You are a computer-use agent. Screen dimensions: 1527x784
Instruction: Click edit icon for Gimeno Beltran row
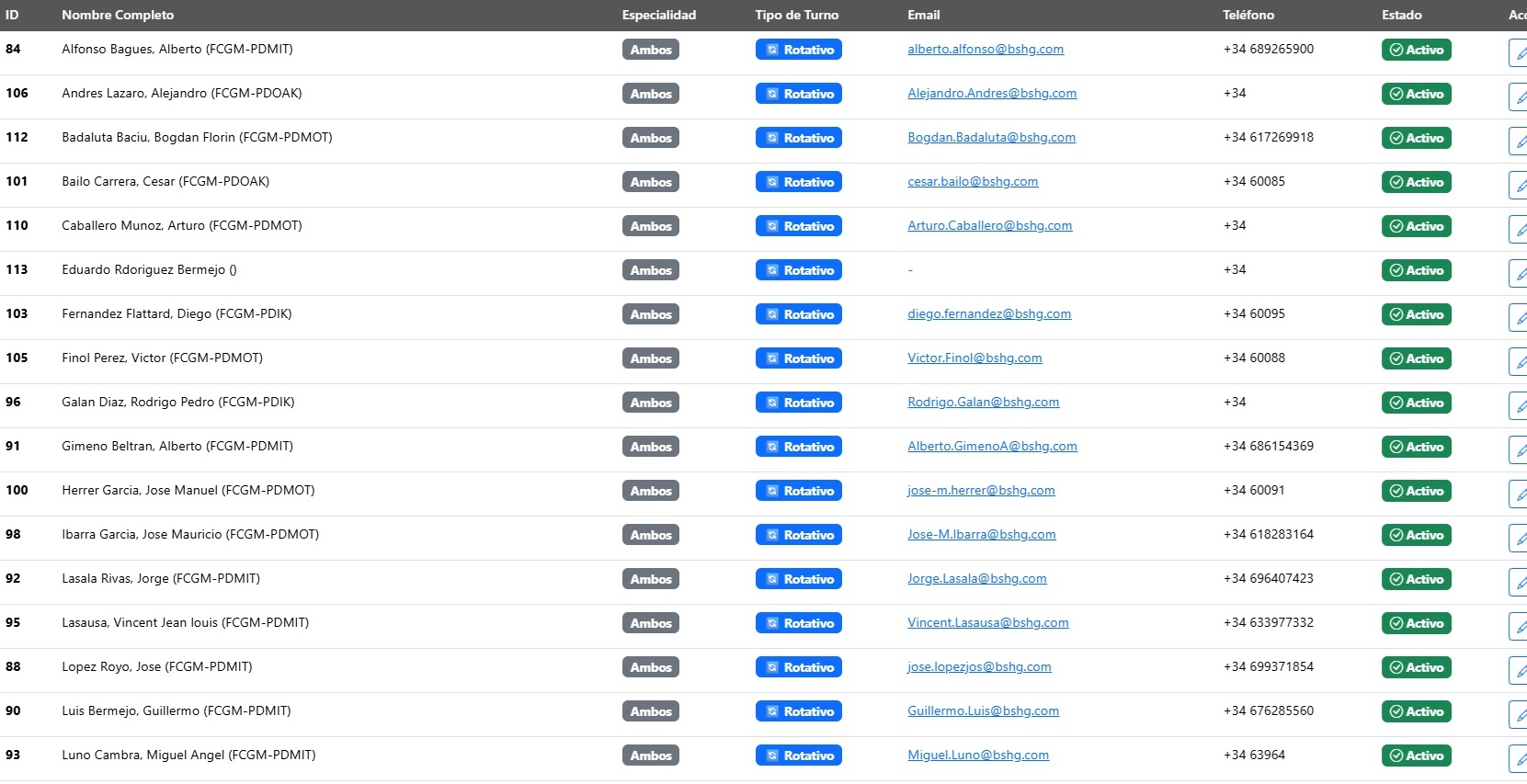click(1519, 450)
